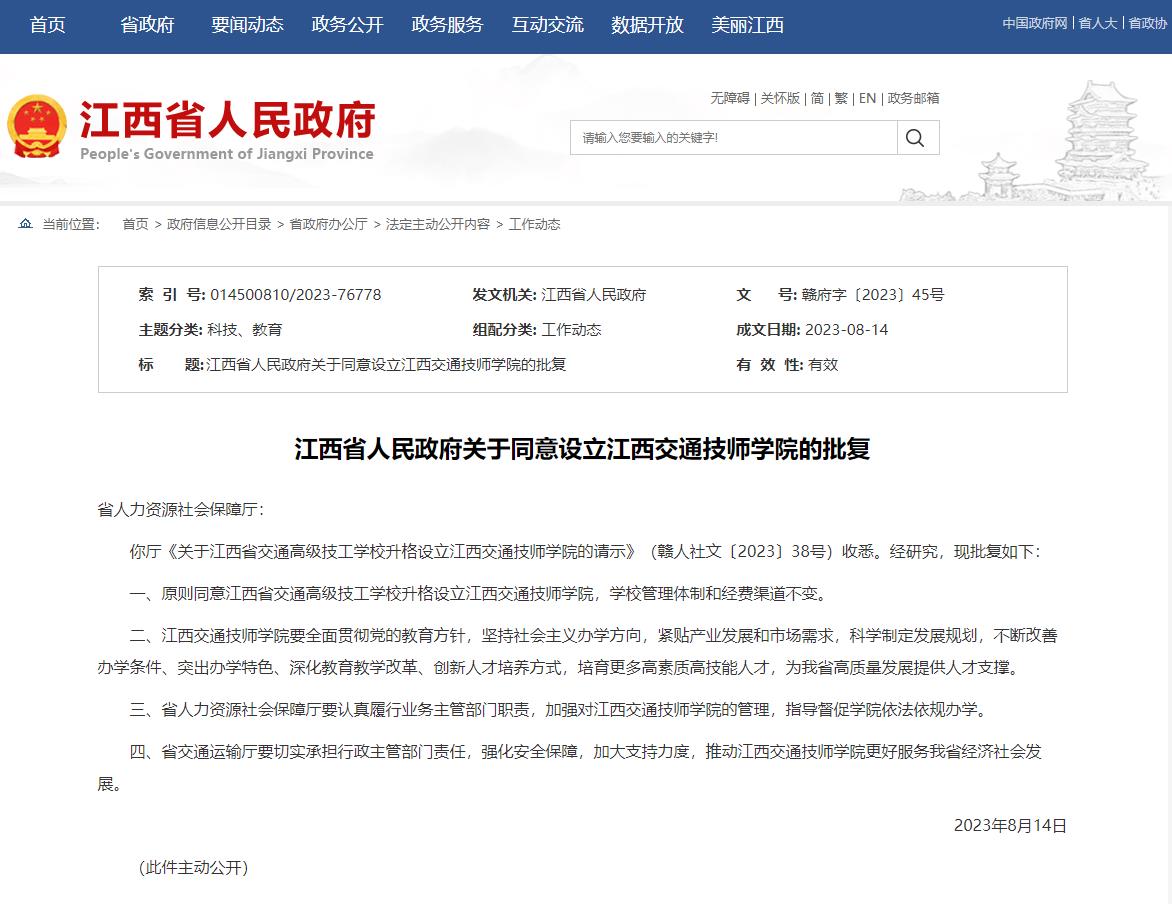Select 政务公开 in the top menu
The image size is (1172, 904).
(x=347, y=25)
